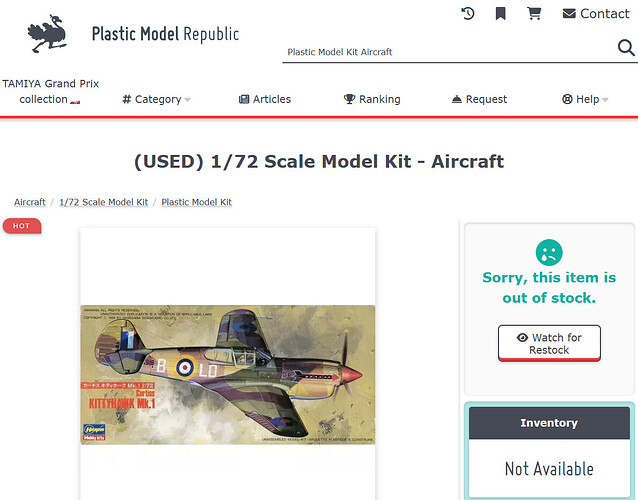The image size is (638, 500).
Task: Go to Plastic Model Kit breadcrumb
Action: tap(196, 202)
